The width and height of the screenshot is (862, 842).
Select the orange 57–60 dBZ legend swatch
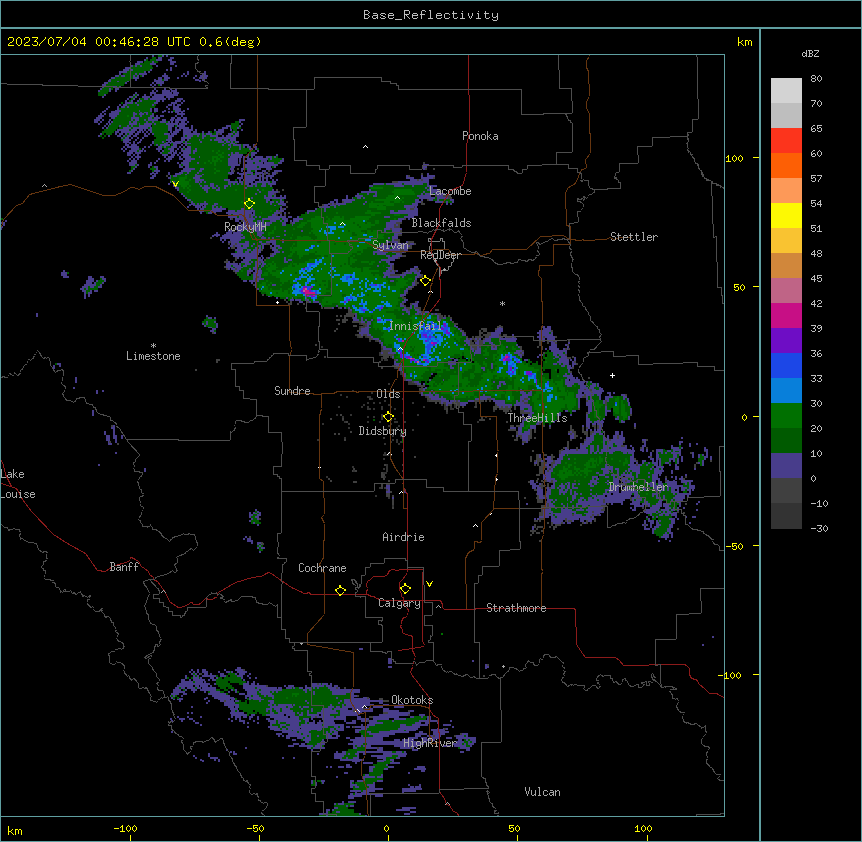coord(786,165)
